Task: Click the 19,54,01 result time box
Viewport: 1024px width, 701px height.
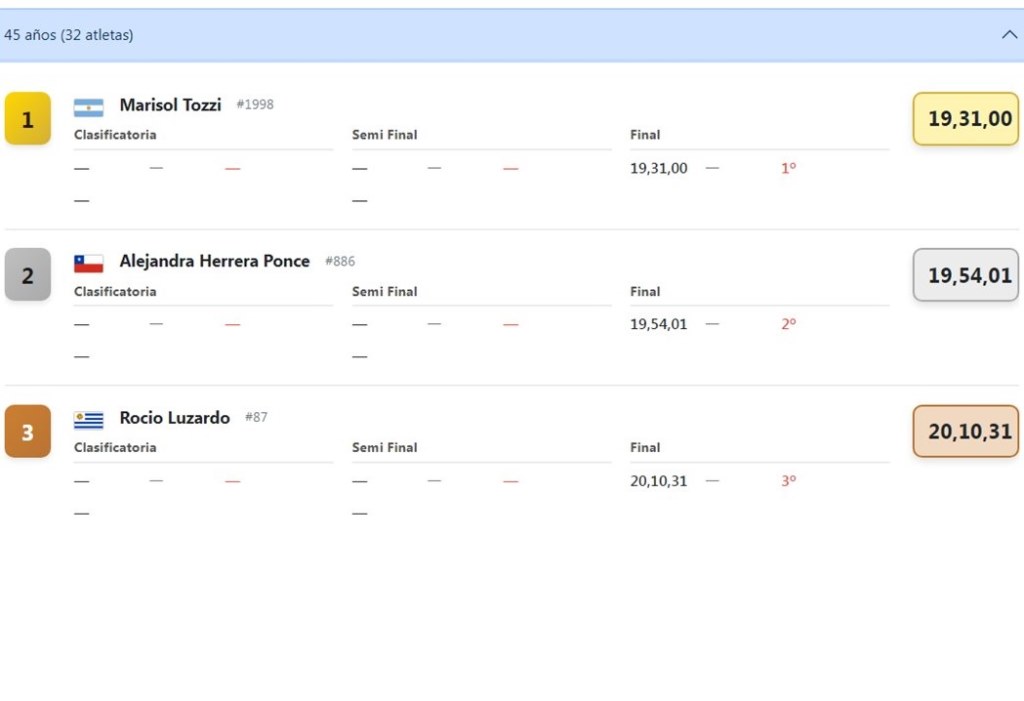Action: 969,275
